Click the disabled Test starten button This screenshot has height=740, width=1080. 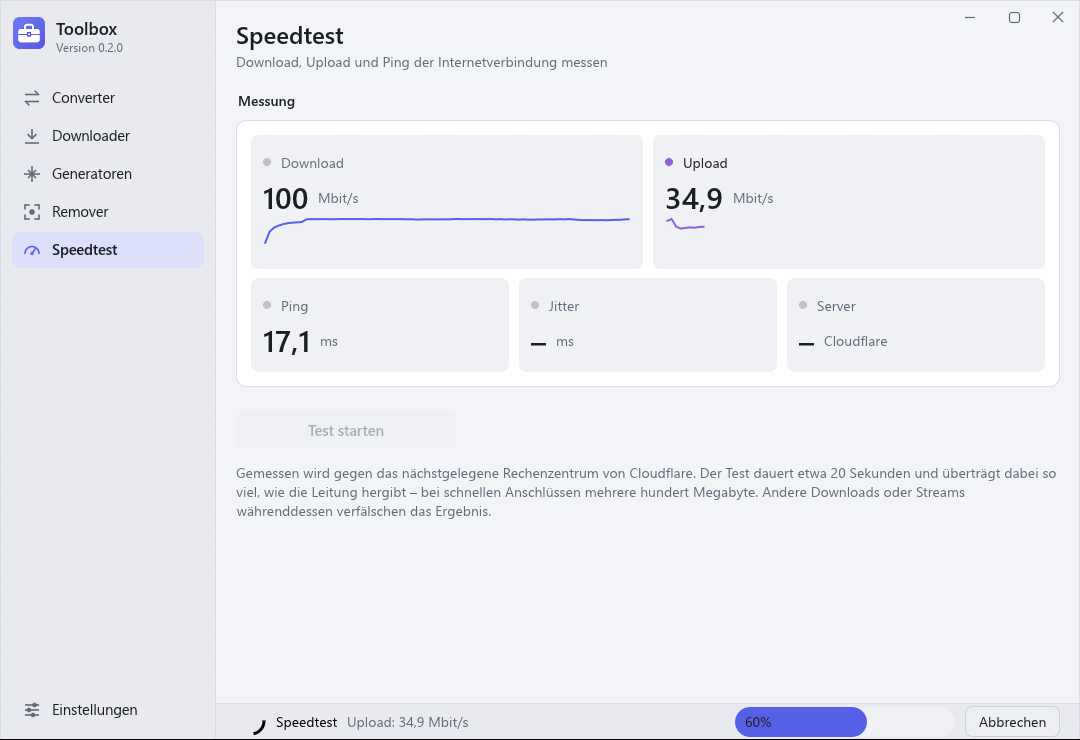(x=346, y=431)
